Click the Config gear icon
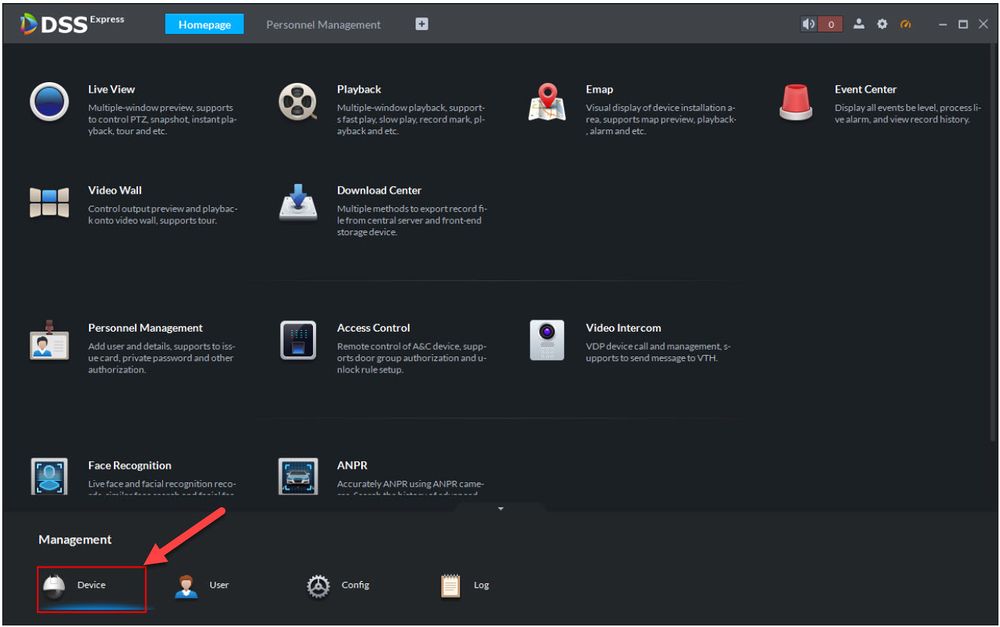Image resolution: width=1000 pixels, height=627 pixels. (x=318, y=586)
